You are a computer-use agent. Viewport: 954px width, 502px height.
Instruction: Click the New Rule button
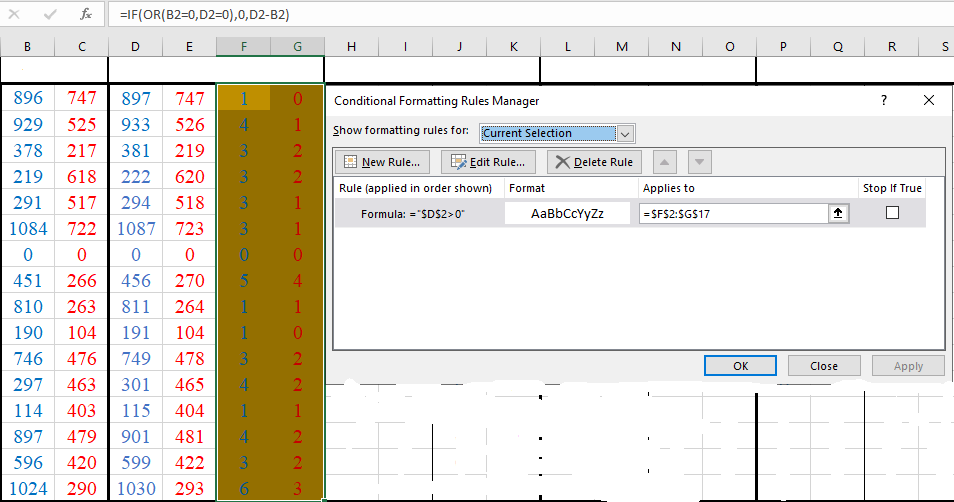coord(384,162)
